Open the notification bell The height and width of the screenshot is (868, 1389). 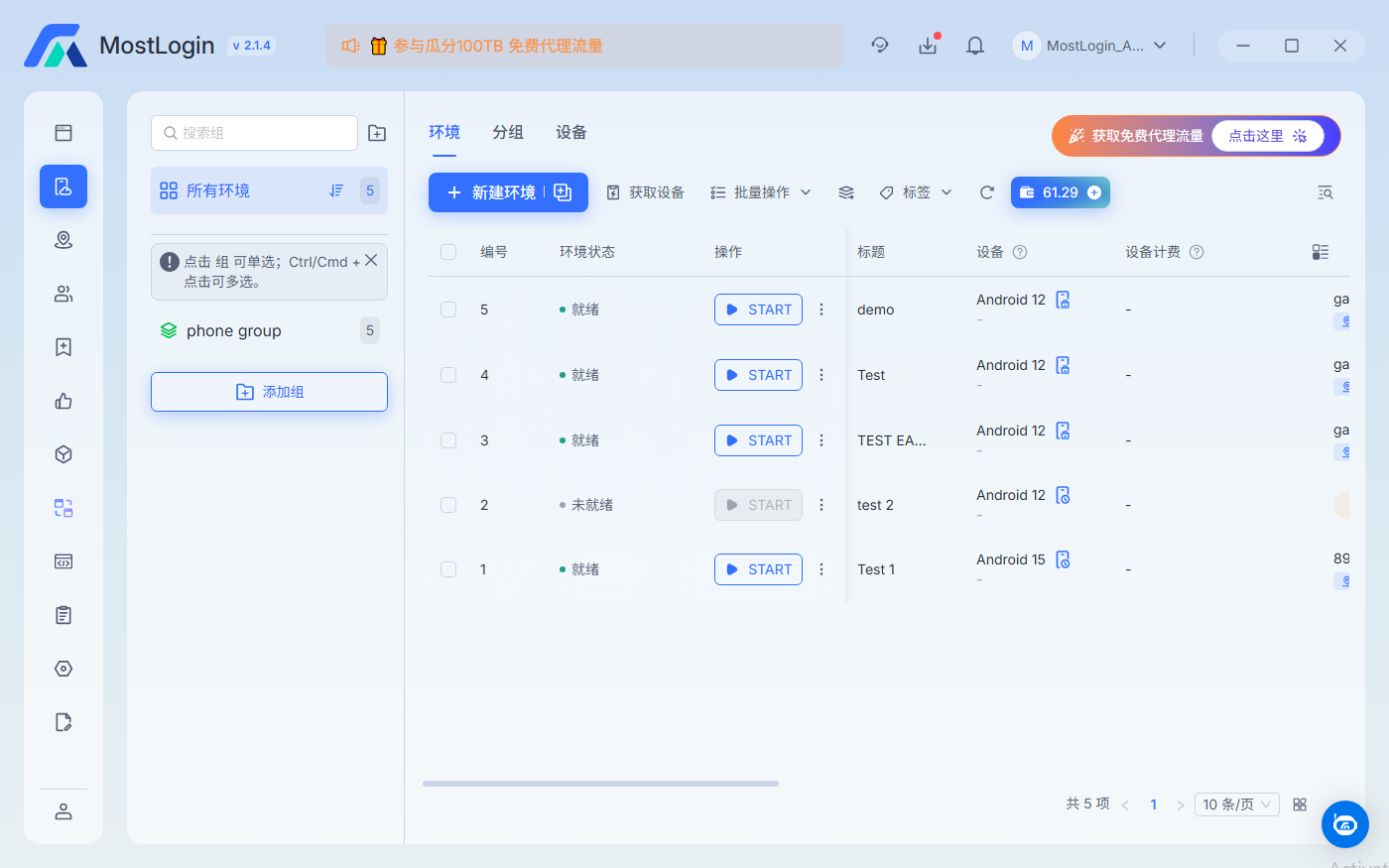(x=975, y=46)
